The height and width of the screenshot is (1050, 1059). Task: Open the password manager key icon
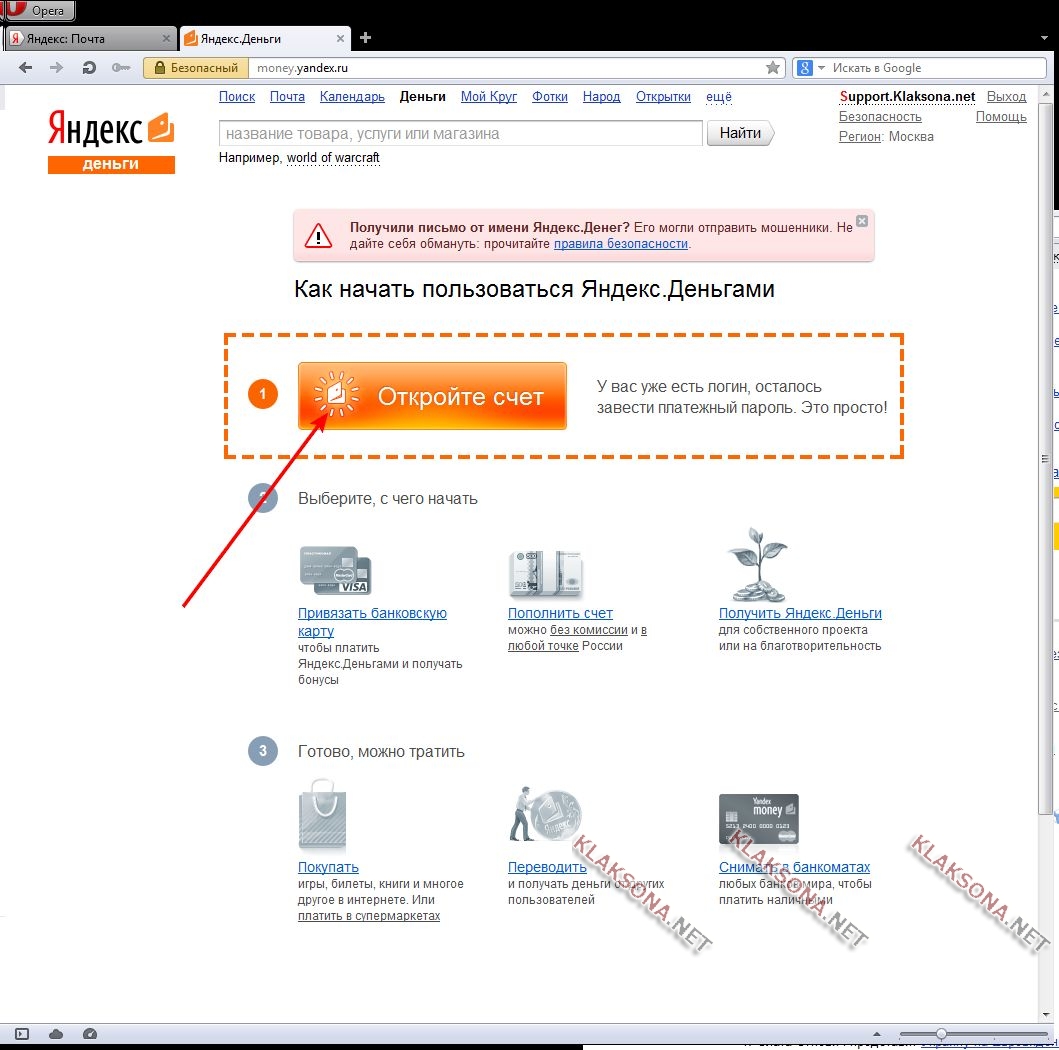(x=121, y=68)
